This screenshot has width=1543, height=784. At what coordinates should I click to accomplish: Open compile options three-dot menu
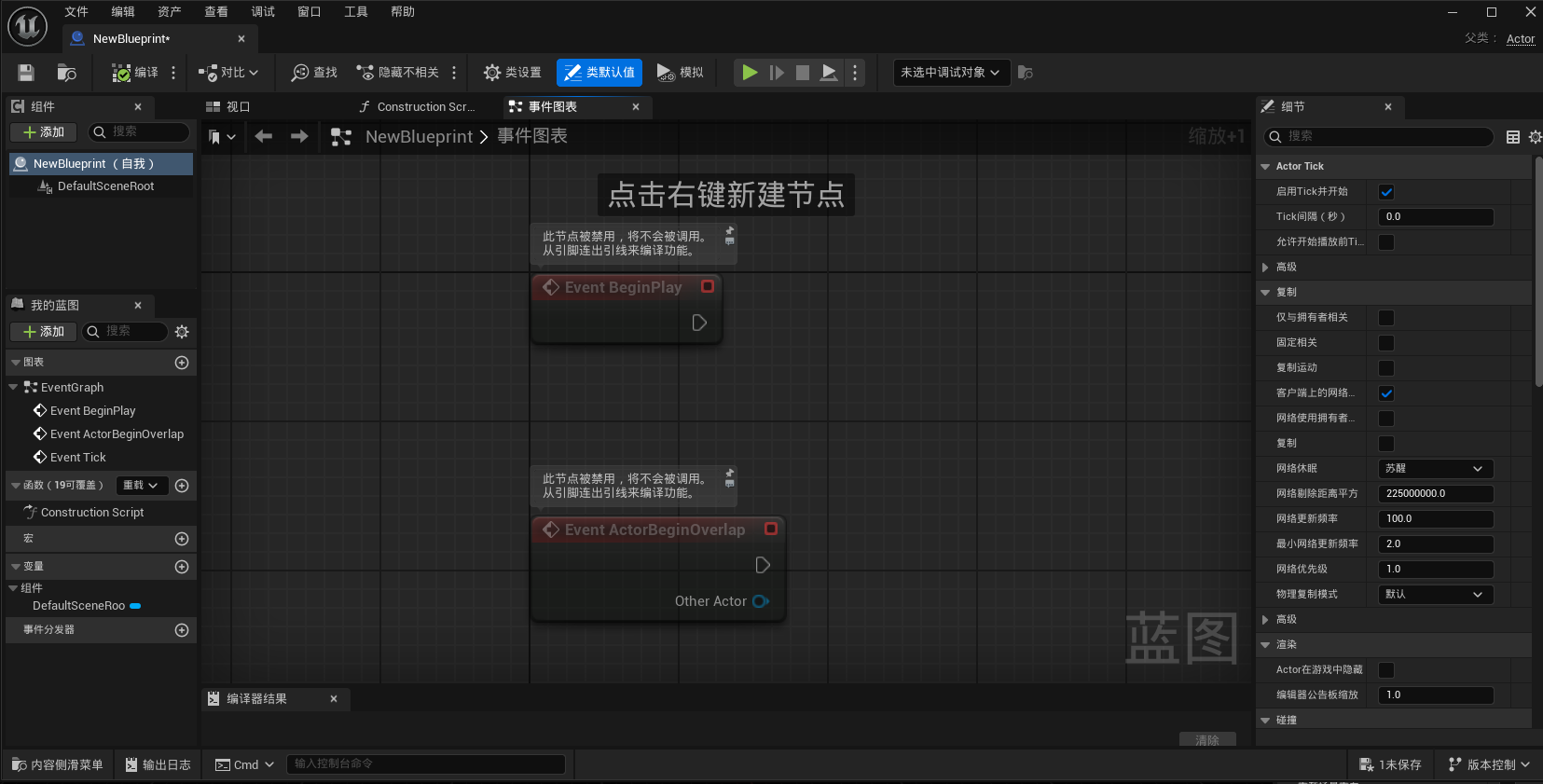point(173,73)
